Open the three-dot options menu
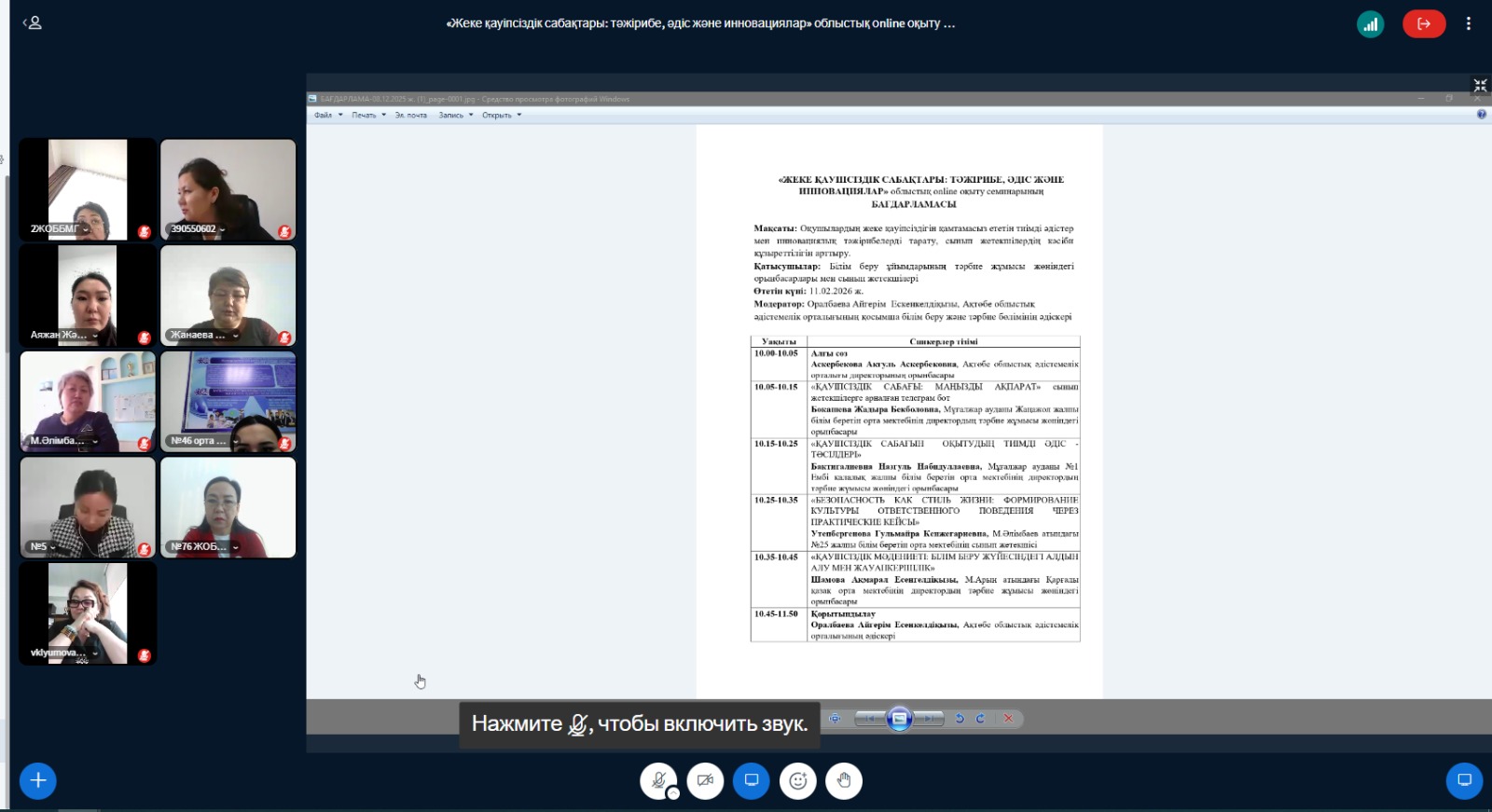This screenshot has width=1492, height=812. coord(1468,24)
